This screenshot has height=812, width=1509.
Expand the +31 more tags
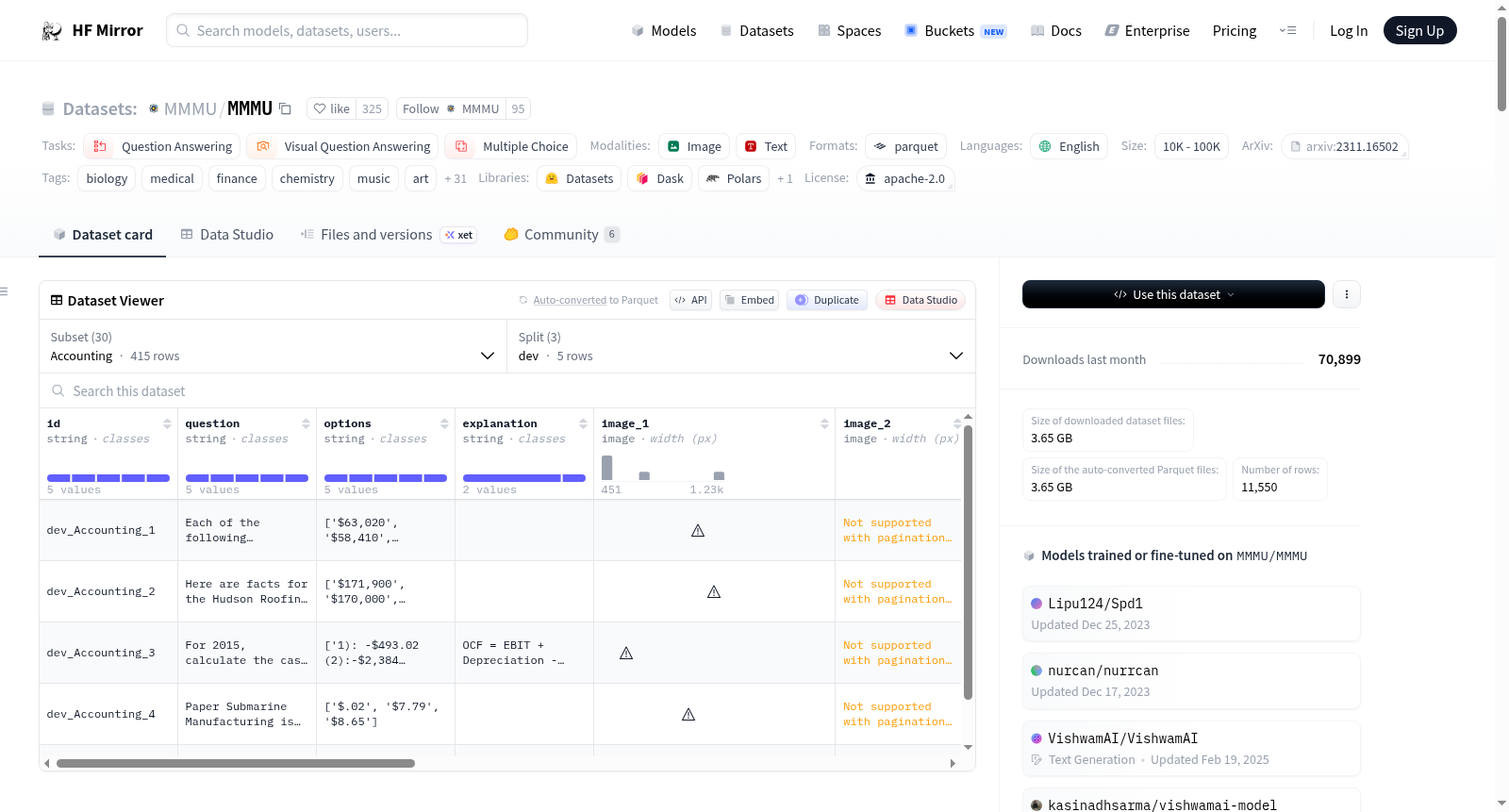tap(456, 178)
